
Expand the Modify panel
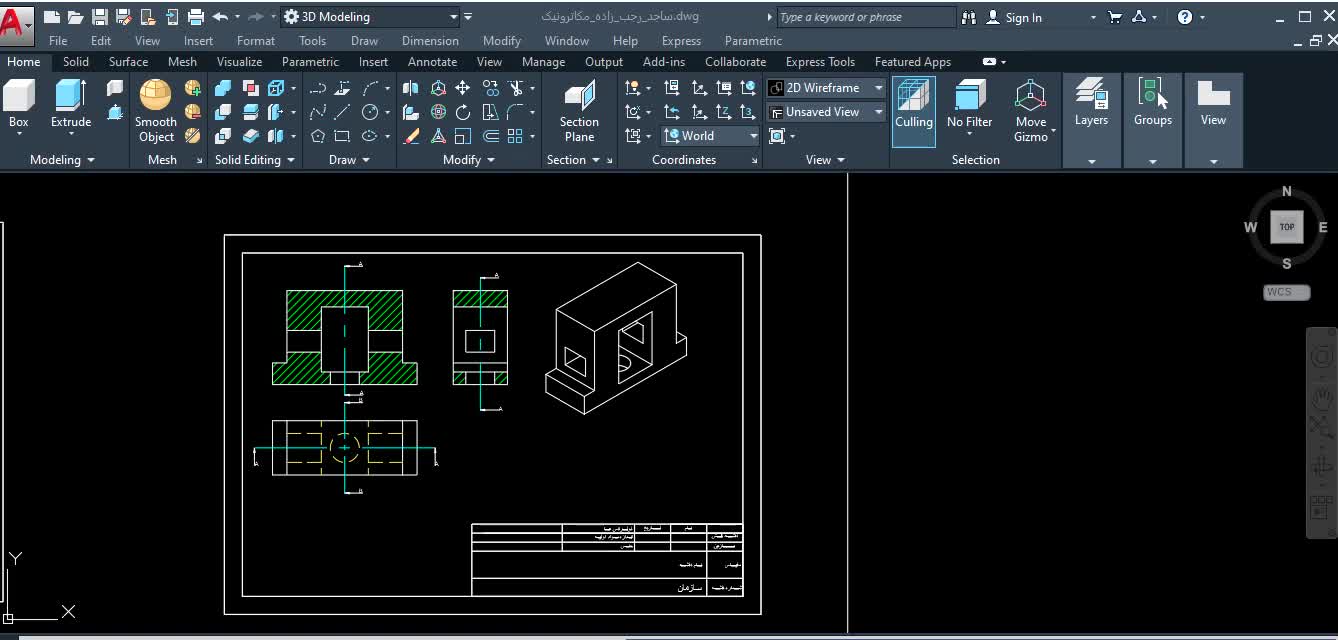pyautogui.click(x=468, y=160)
